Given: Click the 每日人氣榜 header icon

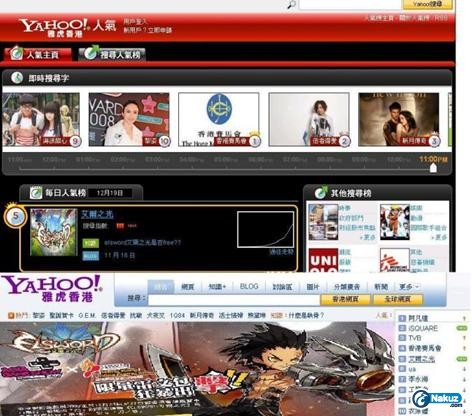Looking at the screenshot, I should click(x=35, y=192).
